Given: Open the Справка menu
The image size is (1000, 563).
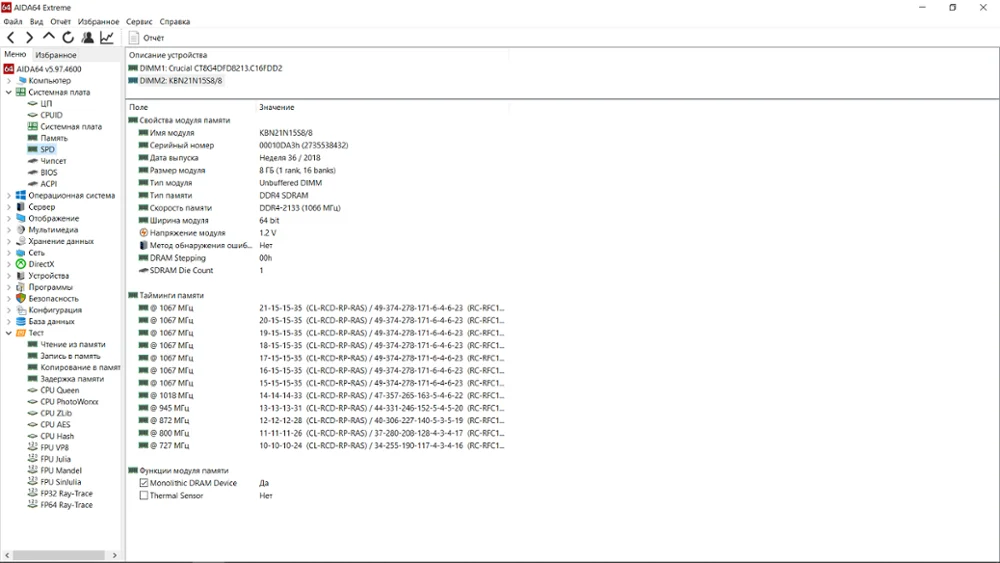Looking at the screenshot, I should pos(175,22).
